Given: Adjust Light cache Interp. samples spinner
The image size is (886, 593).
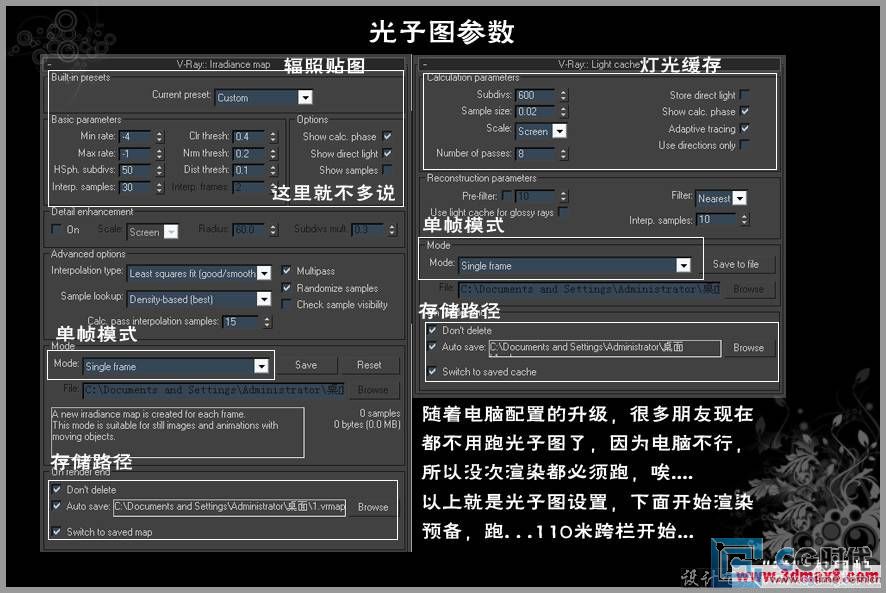Looking at the screenshot, I should [745, 219].
